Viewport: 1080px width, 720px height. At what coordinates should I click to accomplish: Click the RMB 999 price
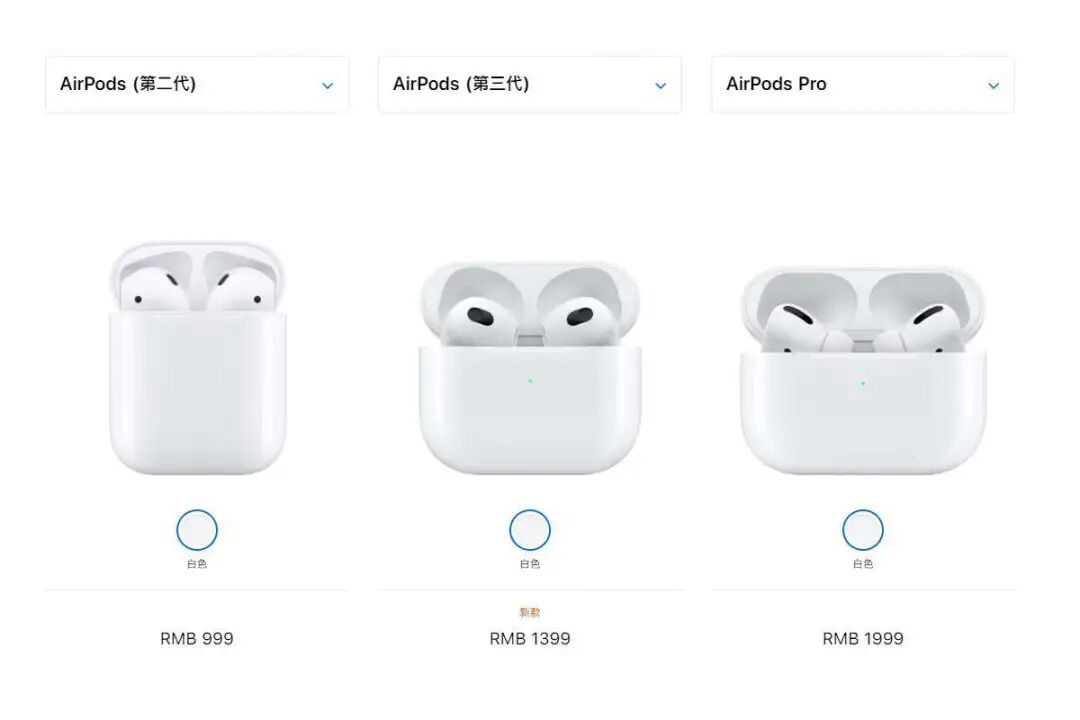tap(197, 639)
